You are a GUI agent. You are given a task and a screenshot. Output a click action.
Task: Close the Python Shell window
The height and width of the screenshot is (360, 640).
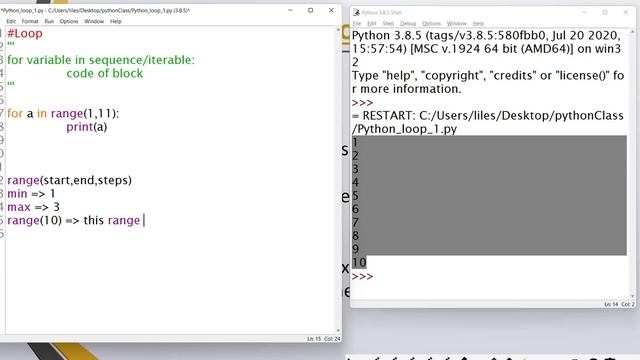pos(626,12)
